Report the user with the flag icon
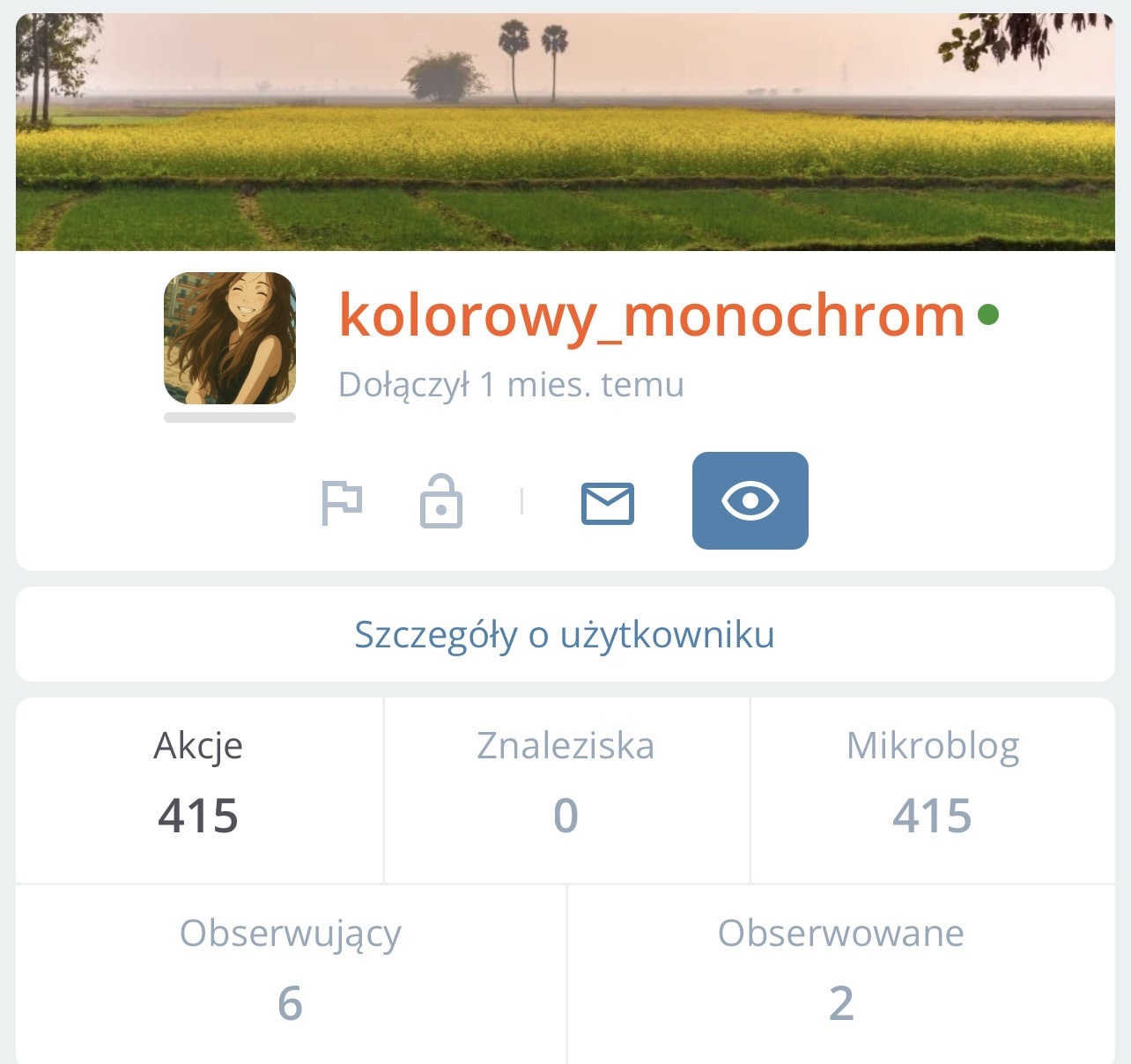Screen dimensions: 1131x1064 [x=342, y=503]
